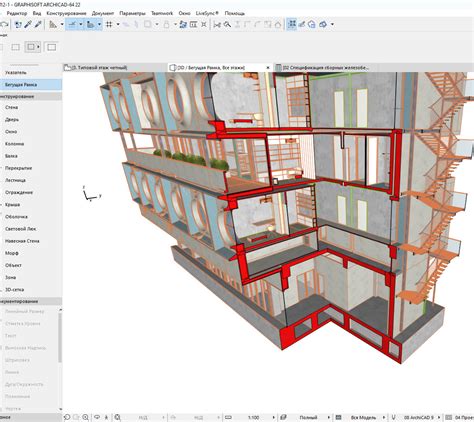Toggle the Grid Snap hash icon
The width and height of the screenshot is (474, 422).
(x=109, y=24)
